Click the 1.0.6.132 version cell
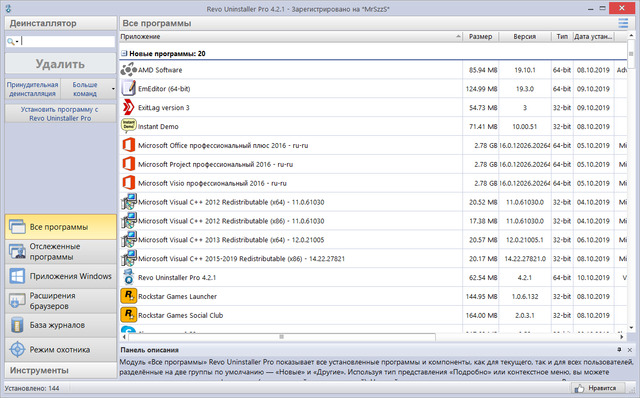Image resolution: width=640 pixels, height=398 pixels. 524,296
